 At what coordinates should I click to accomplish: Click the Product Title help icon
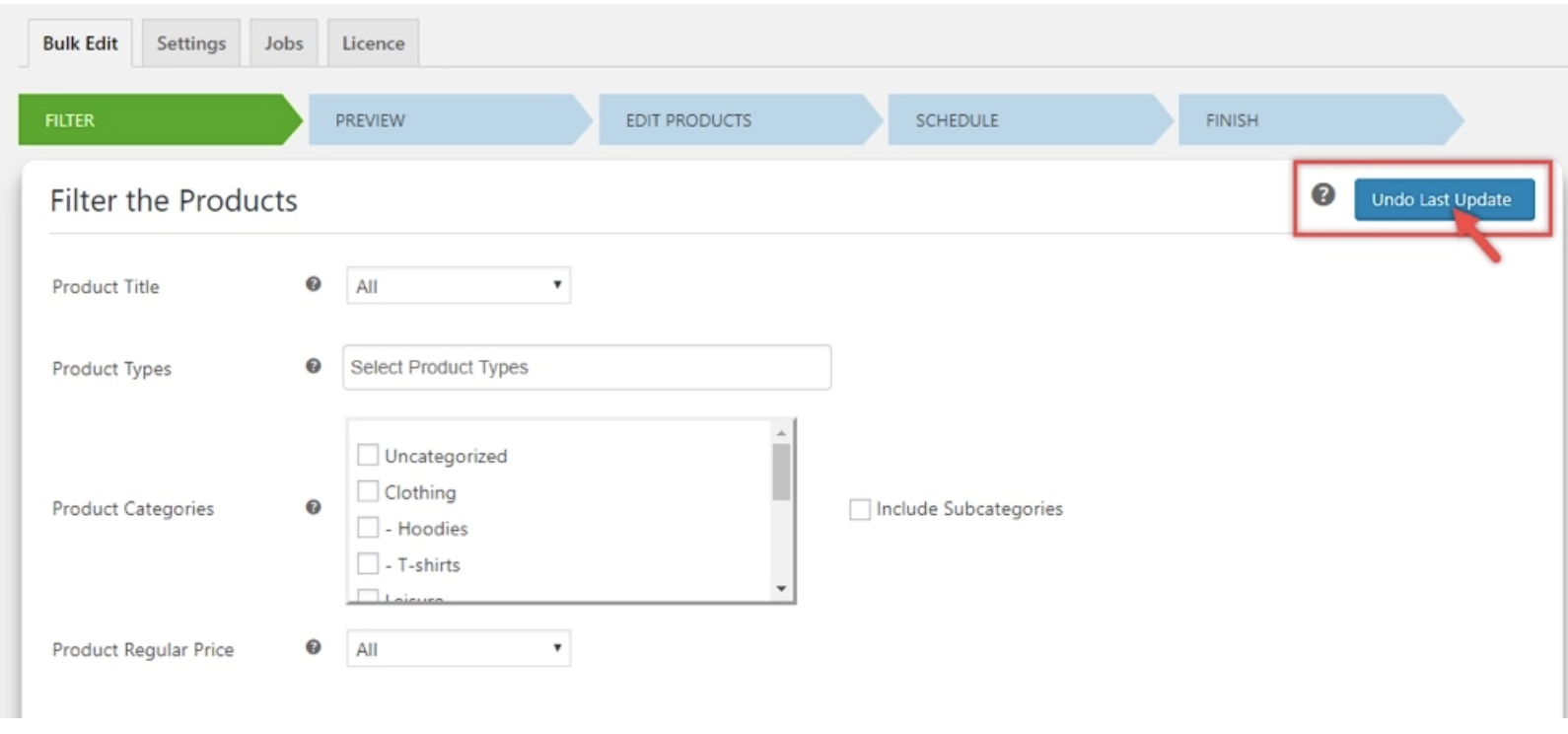click(x=314, y=284)
